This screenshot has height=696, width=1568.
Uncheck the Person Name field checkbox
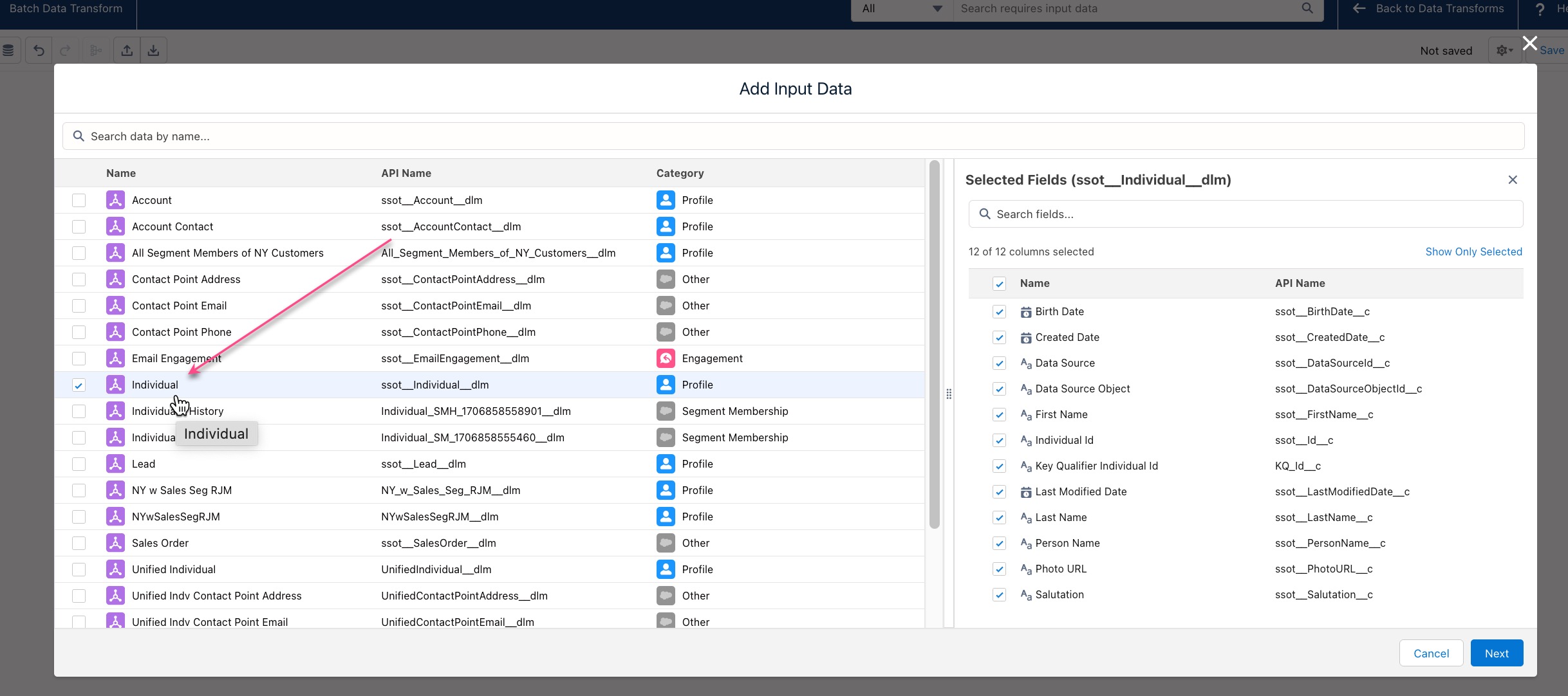999,544
